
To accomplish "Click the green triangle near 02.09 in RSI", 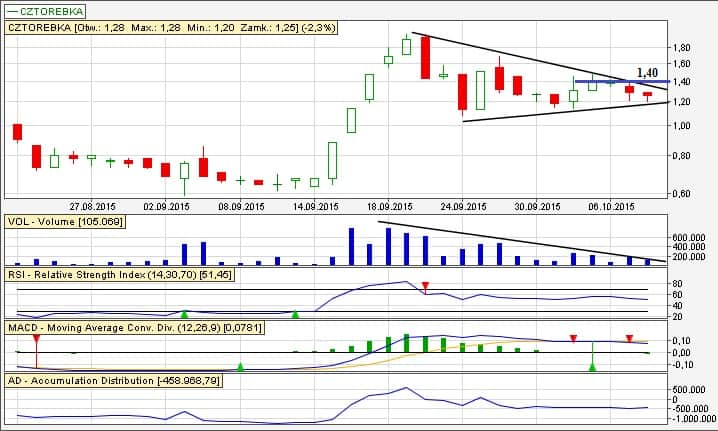I will pos(183,314).
